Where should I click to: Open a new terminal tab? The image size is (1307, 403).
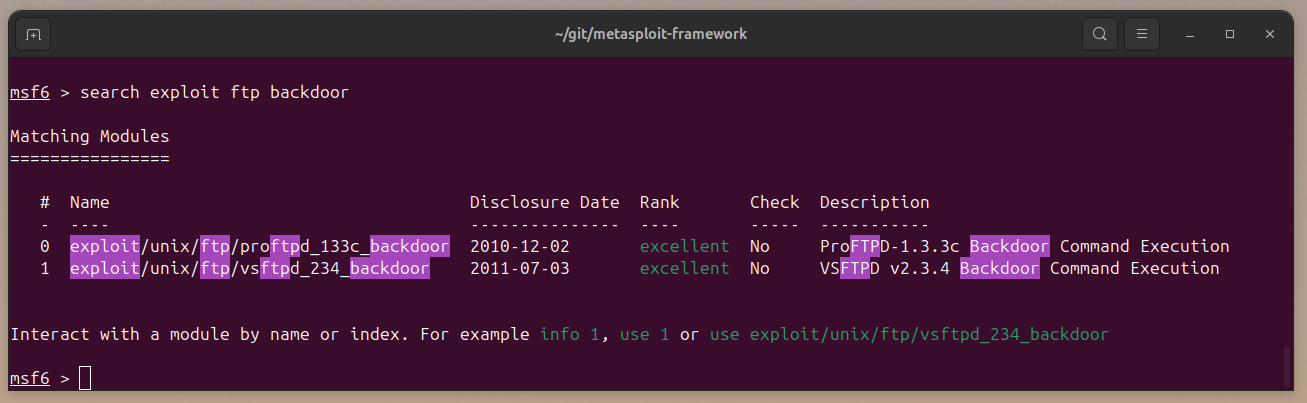point(33,34)
